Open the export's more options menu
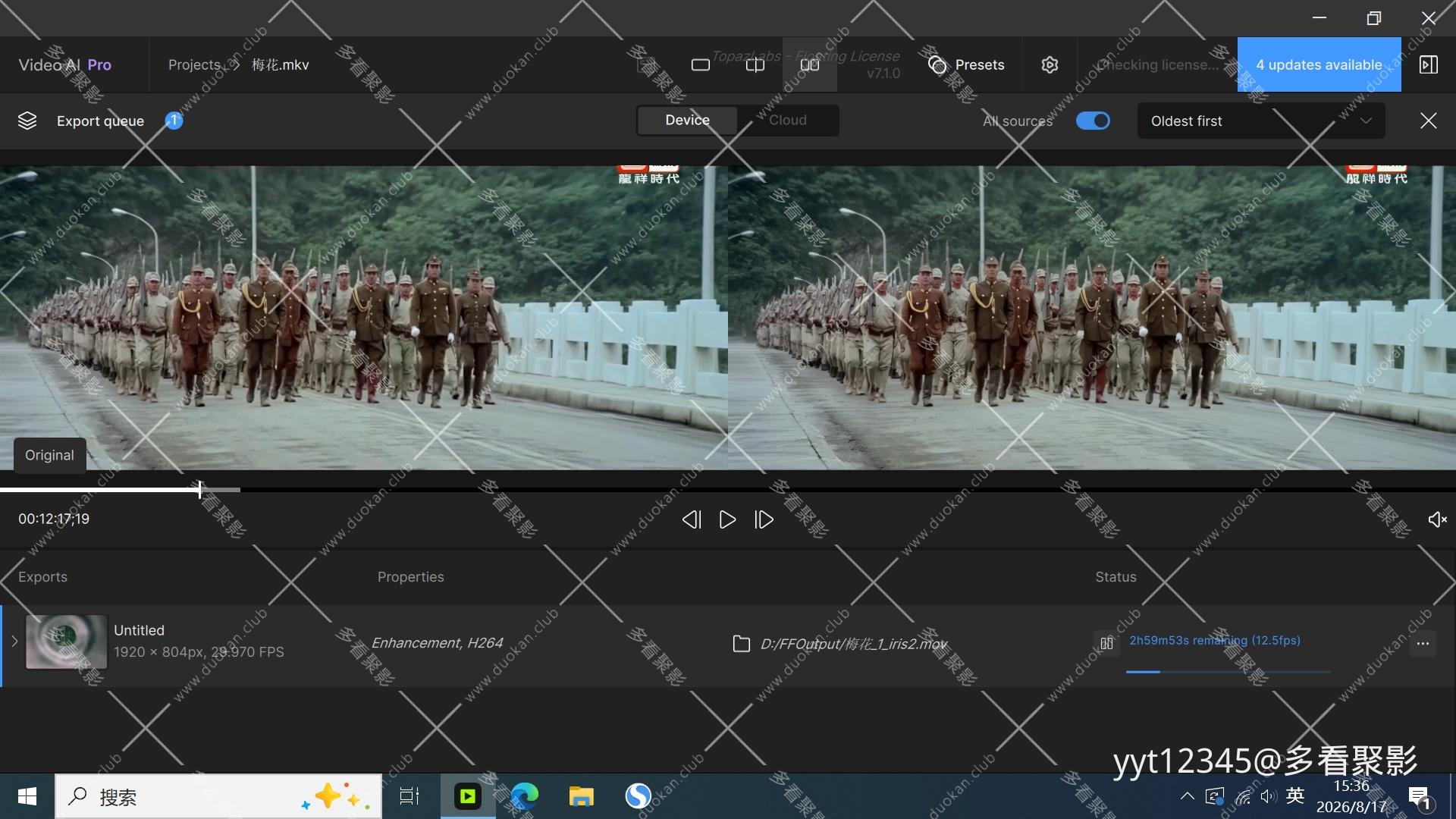 click(x=1423, y=644)
